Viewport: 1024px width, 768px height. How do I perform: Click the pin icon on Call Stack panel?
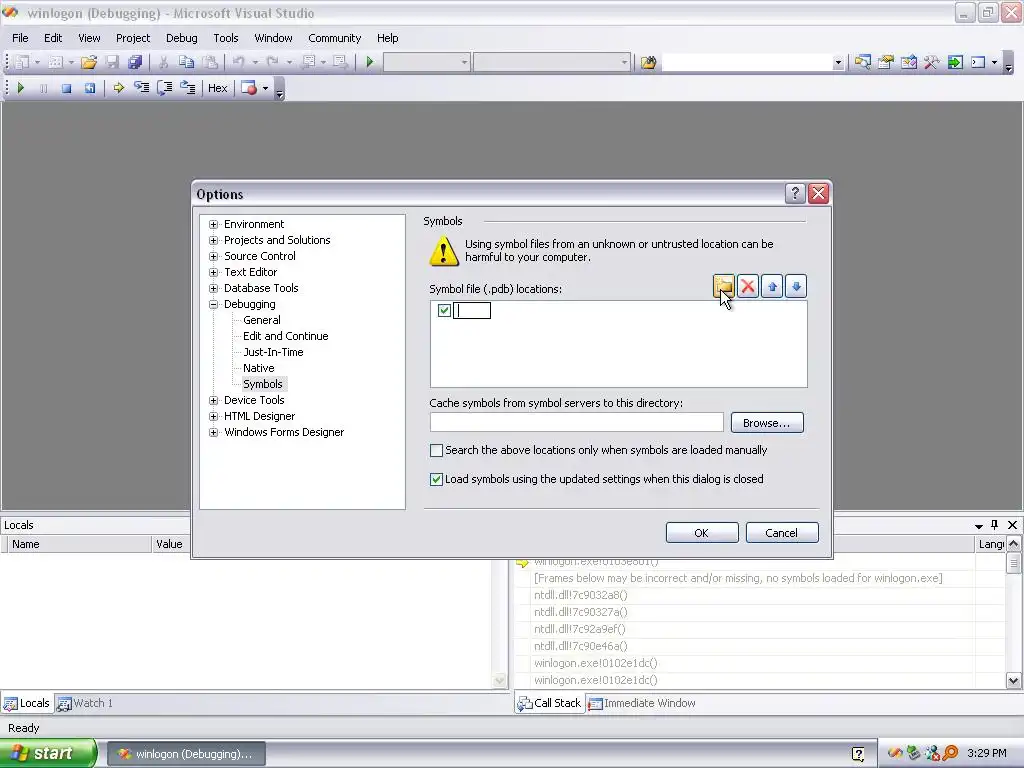click(x=995, y=524)
